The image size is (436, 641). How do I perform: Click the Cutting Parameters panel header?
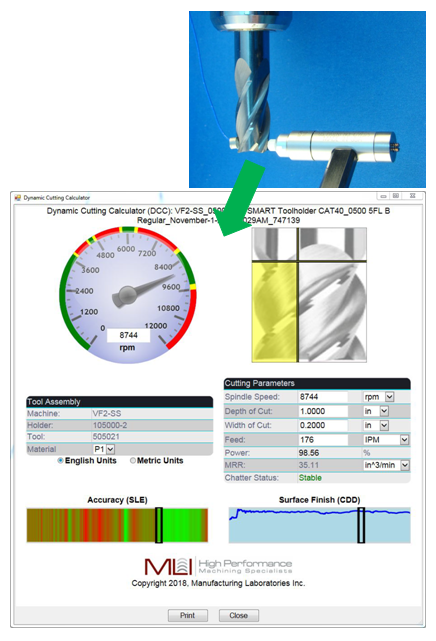pyautogui.click(x=317, y=383)
